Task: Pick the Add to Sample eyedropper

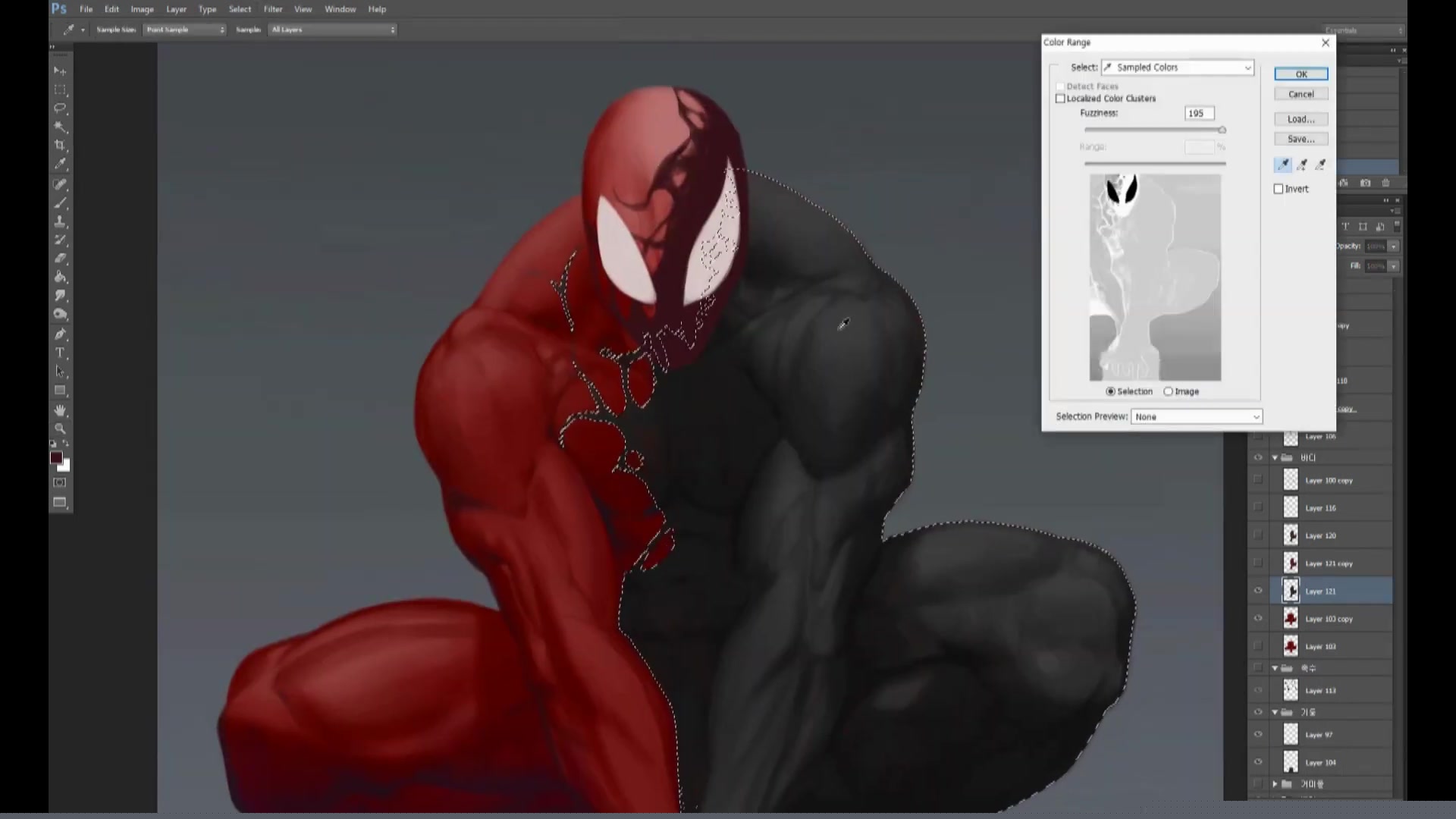Action: 1302,165
